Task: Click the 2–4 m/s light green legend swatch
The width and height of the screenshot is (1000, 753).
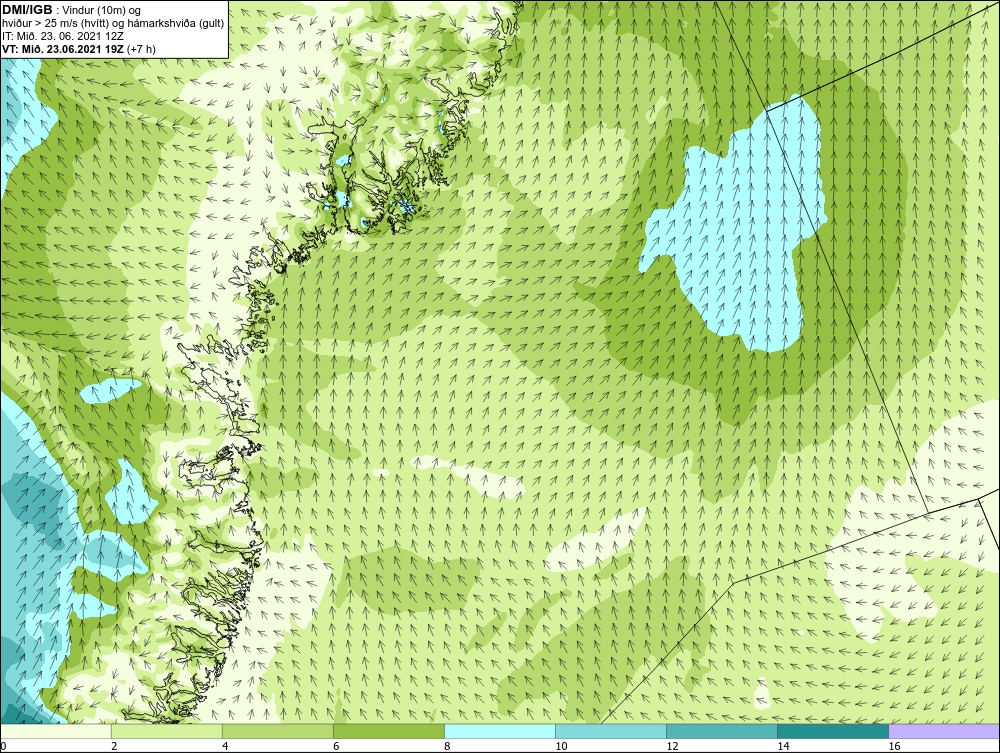Action: pyautogui.click(x=166, y=731)
